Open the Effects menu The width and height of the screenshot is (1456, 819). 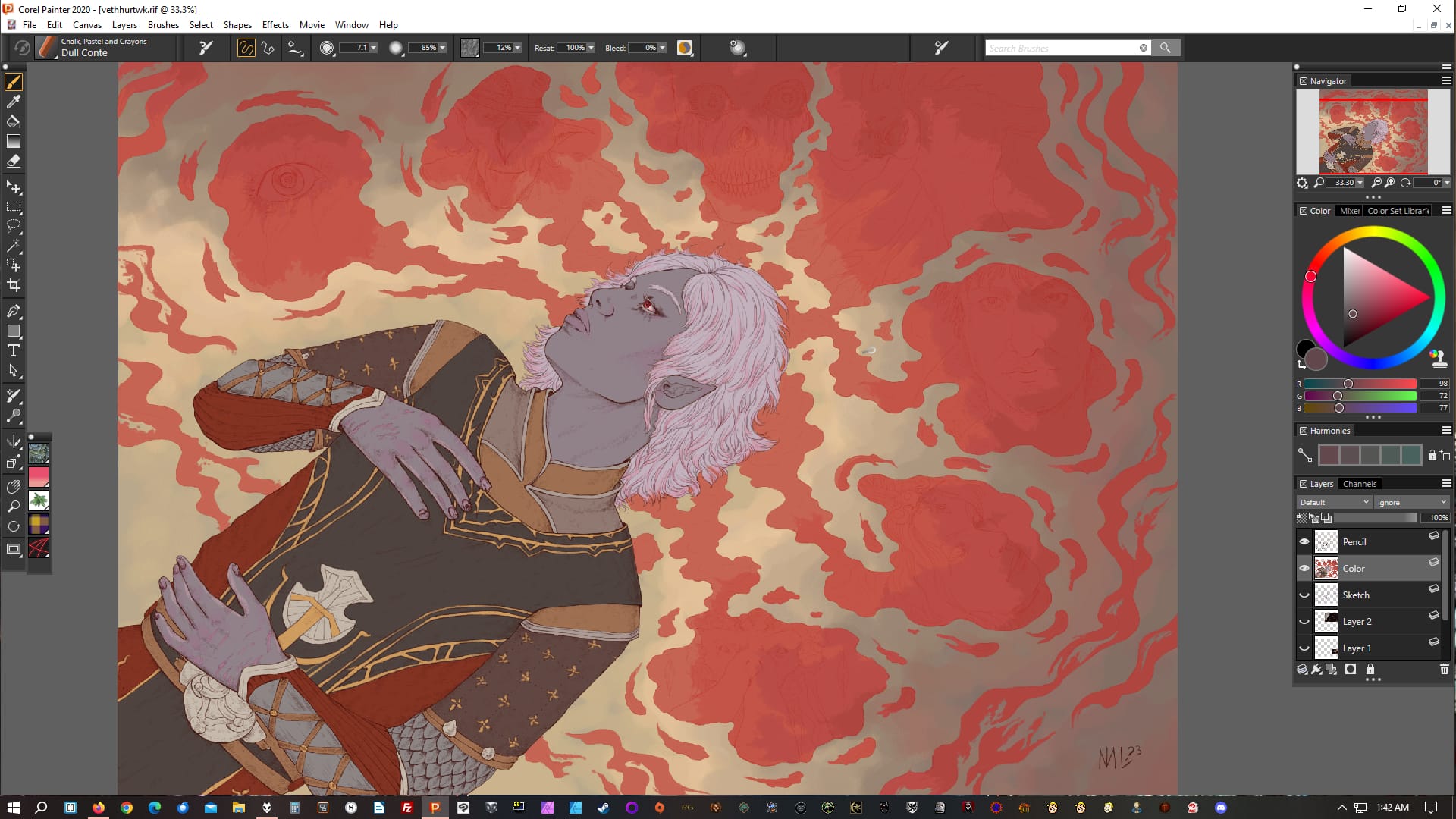[x=275, y=24]
